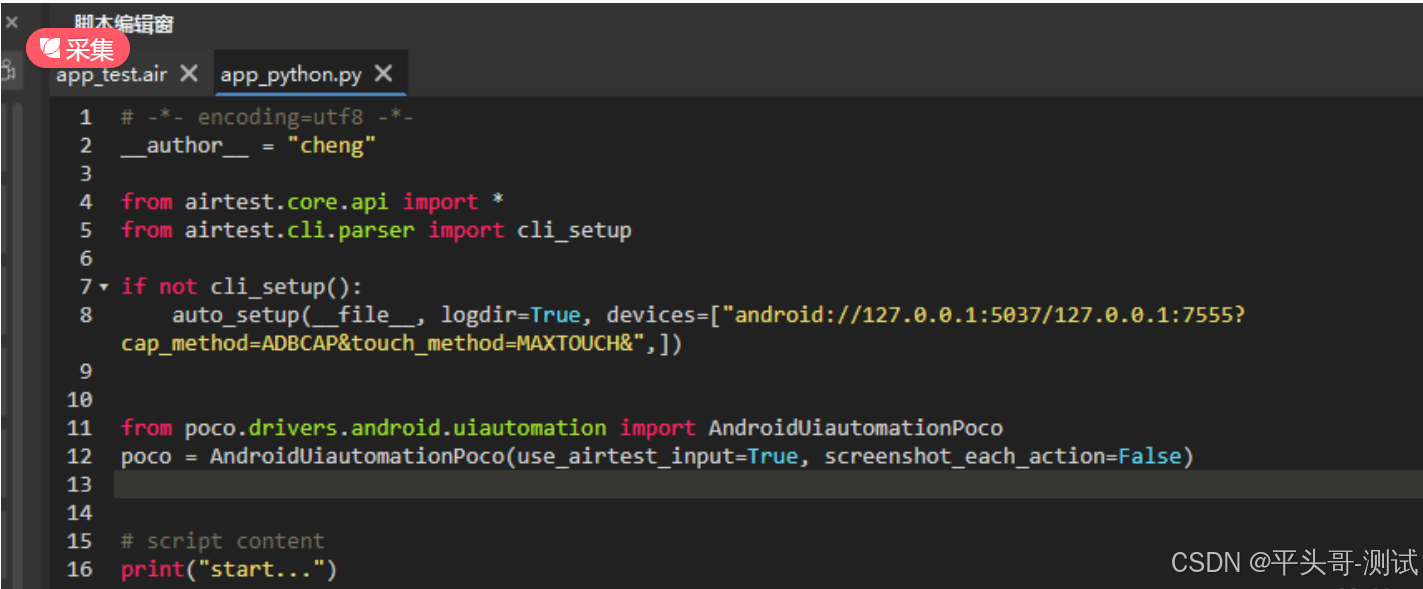Click the "poco =" assignment on line 12
The image size is (1423, 589).
point(159,456)
